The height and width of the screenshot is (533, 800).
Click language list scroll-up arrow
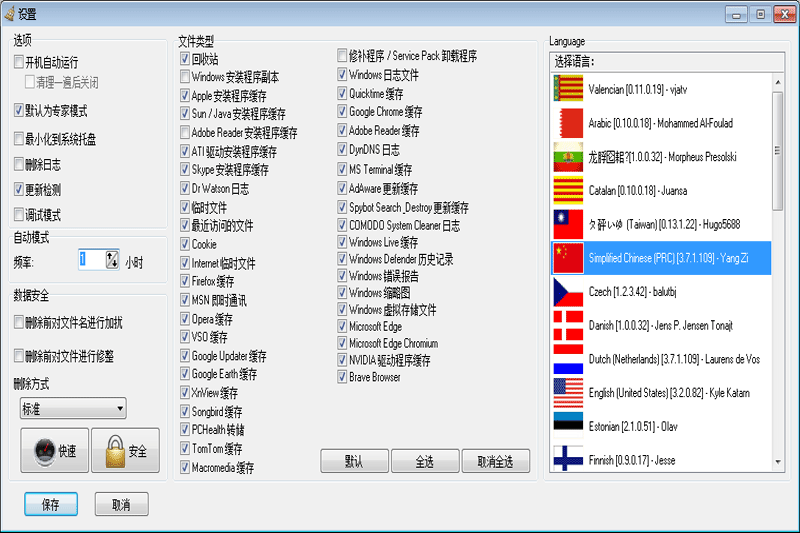tap(778, 82)
